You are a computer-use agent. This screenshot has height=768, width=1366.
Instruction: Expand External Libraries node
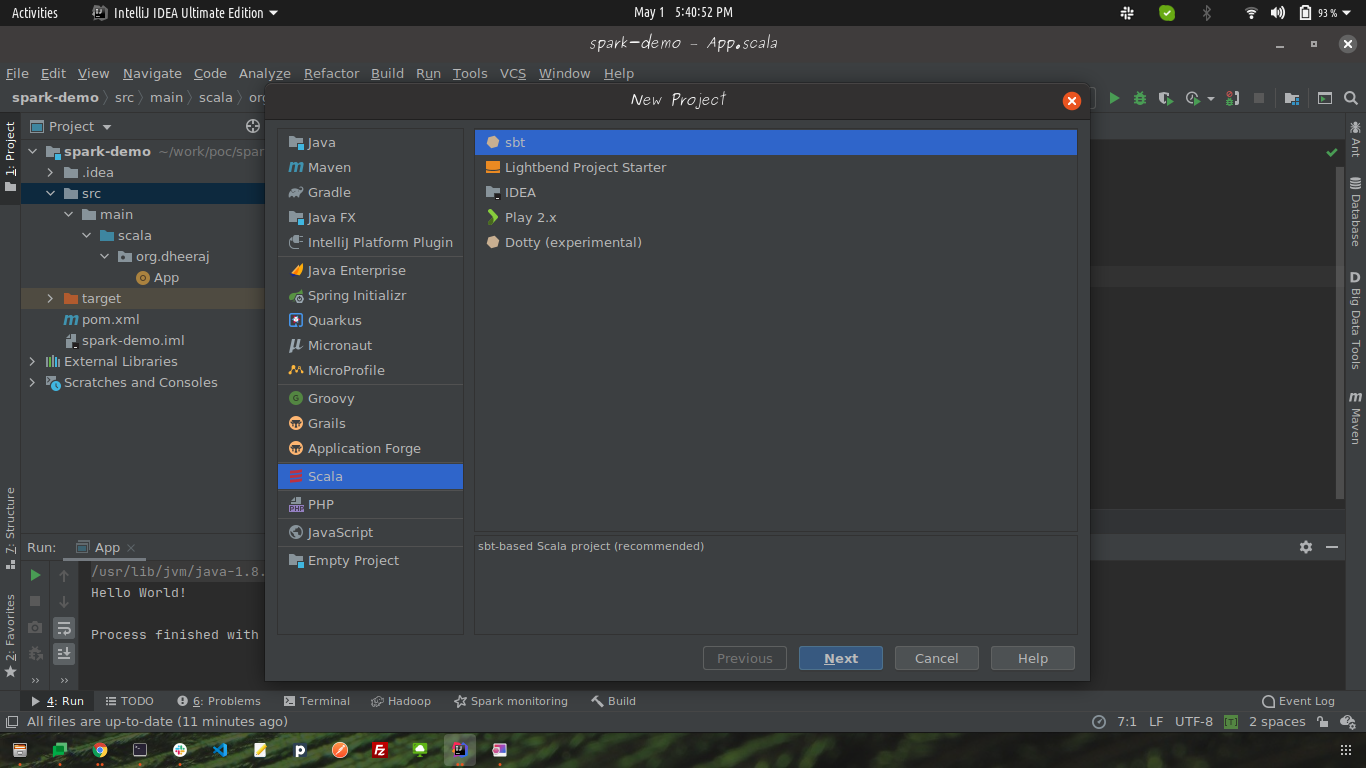point(32,362)
